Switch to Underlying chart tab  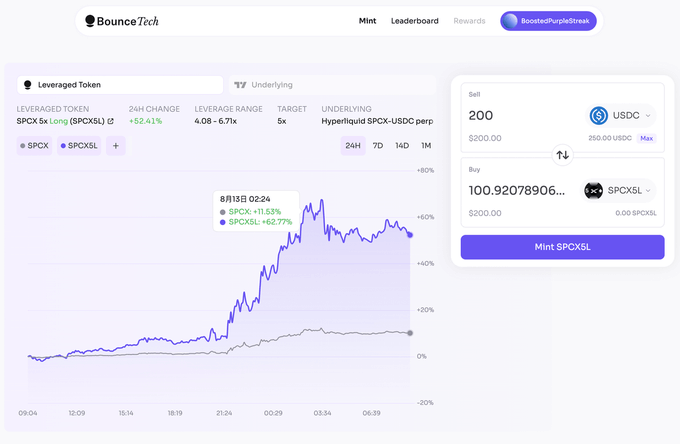pos(332,85)
